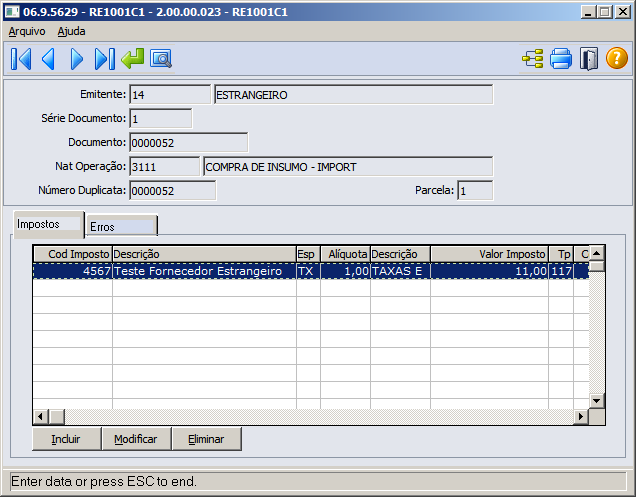Open yellow hierarchy tree icon
636x497 pixels.
[533, 59]
